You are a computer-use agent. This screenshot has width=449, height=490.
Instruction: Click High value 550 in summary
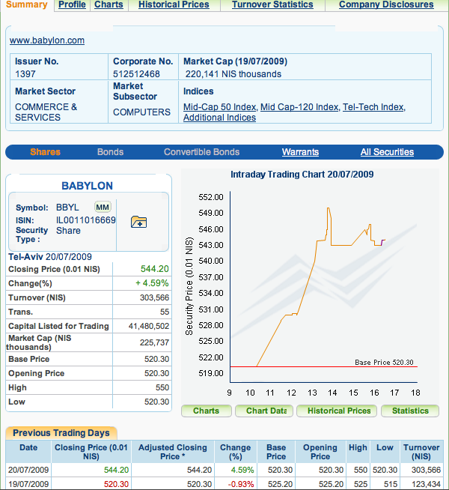tap(162, 388)
